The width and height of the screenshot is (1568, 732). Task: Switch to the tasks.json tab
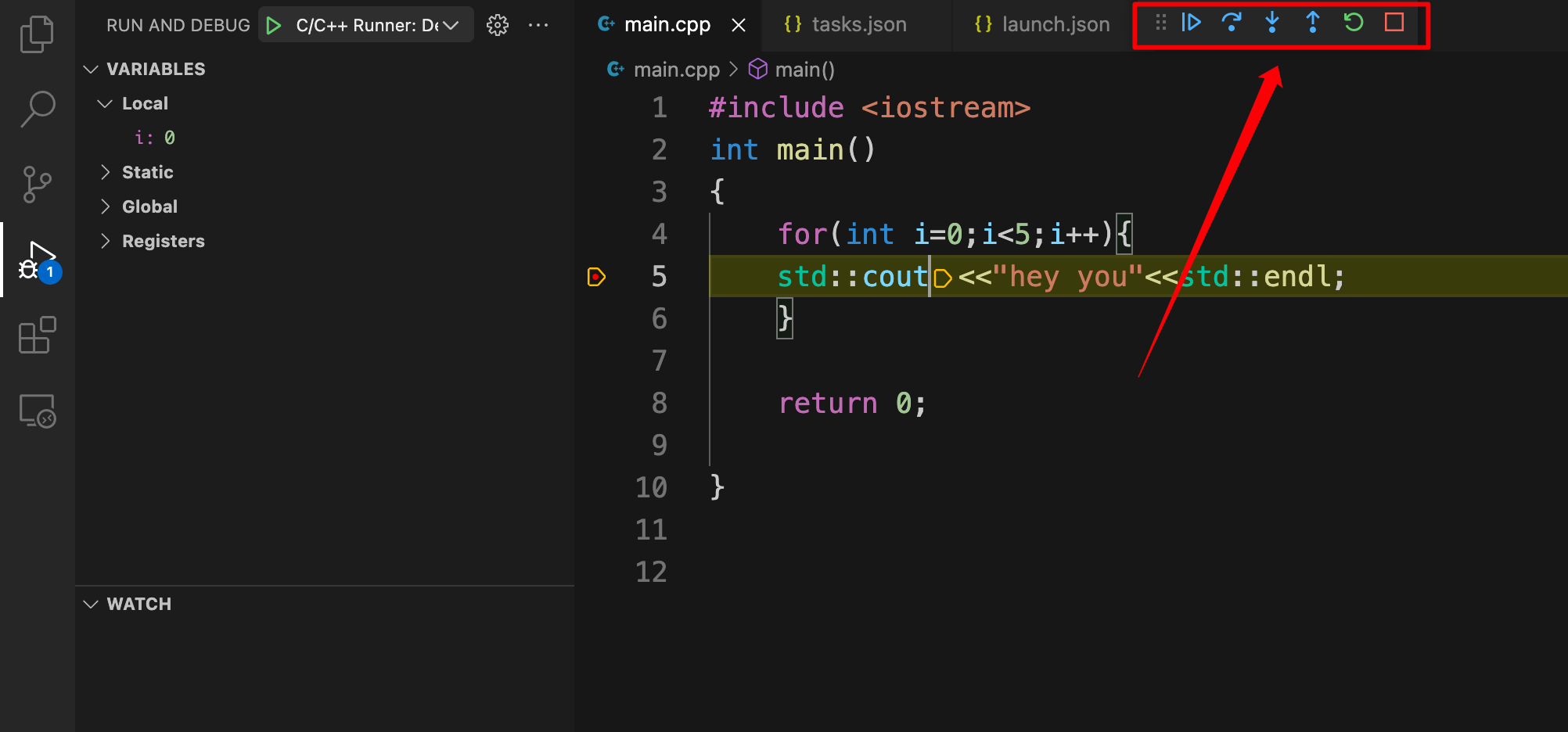[x=858, y=25]
